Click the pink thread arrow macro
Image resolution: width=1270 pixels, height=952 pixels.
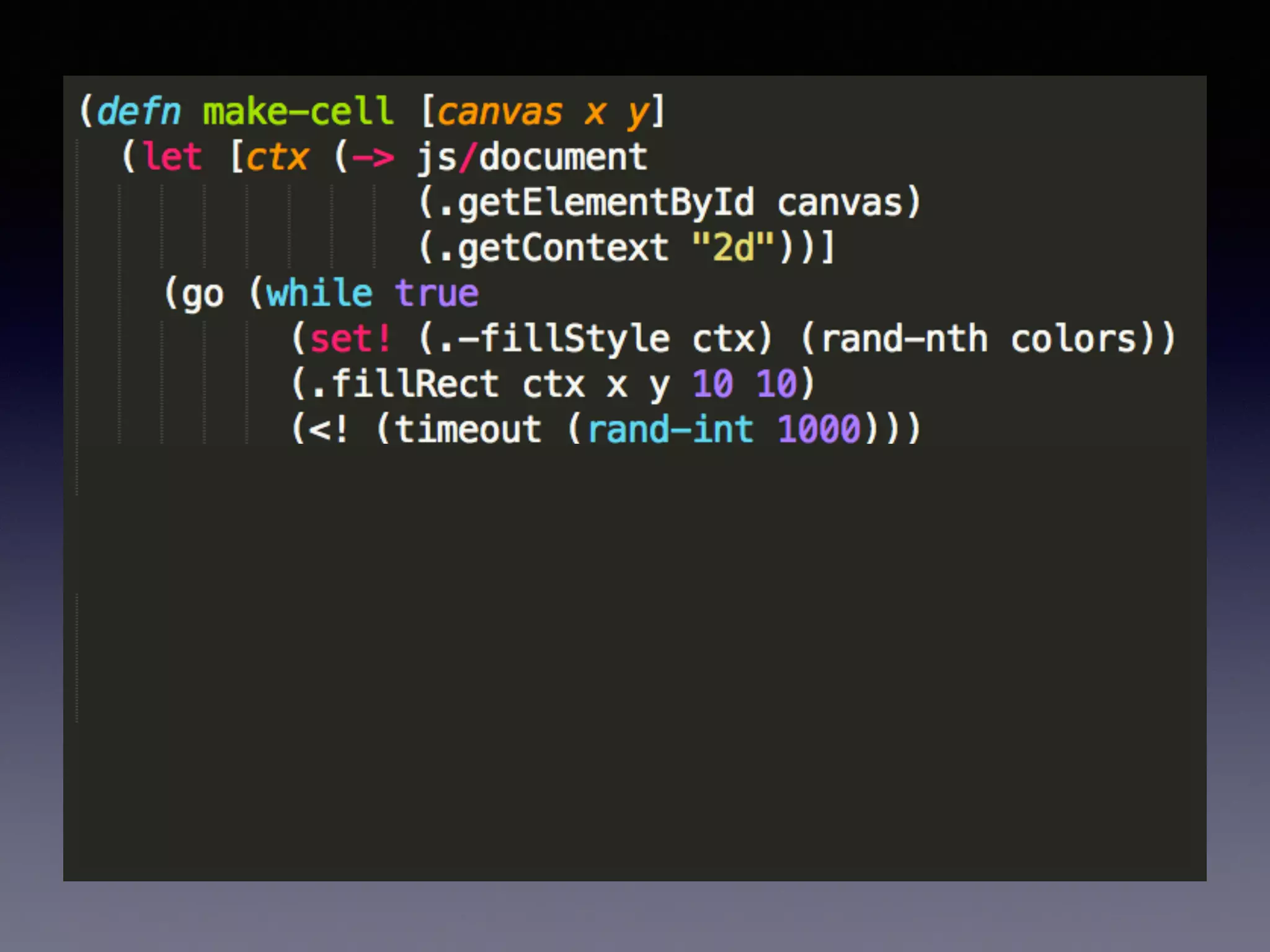373,157
